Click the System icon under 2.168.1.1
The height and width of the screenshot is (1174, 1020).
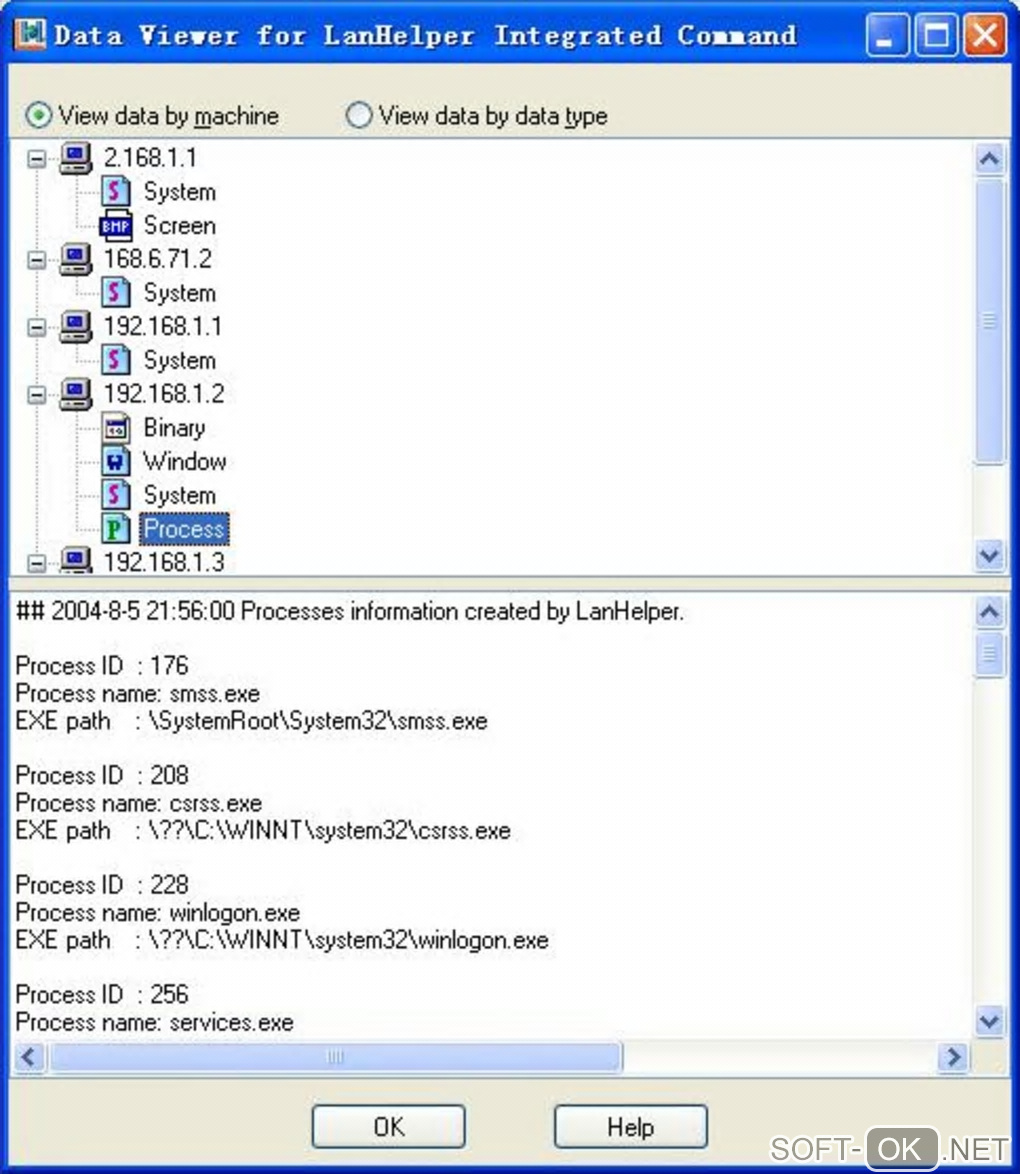click(115, 192)
